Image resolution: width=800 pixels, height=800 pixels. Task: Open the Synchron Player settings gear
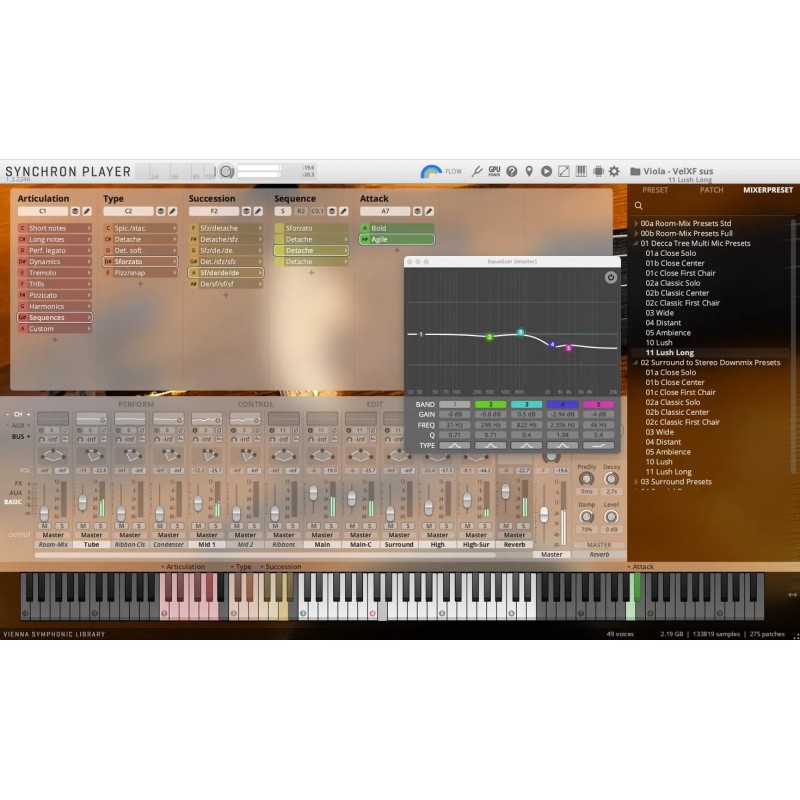615,171
